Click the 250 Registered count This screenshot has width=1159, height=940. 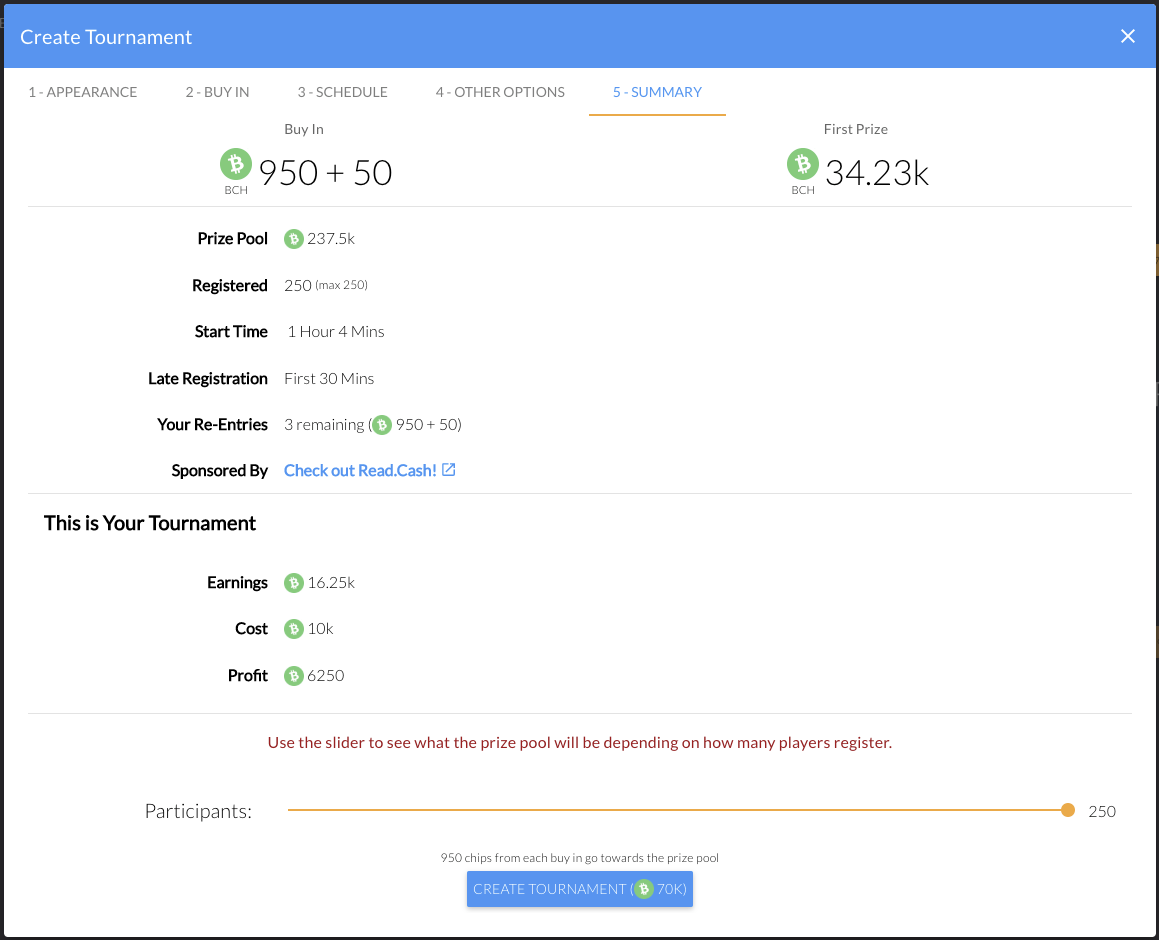click(x=298, y=285)
